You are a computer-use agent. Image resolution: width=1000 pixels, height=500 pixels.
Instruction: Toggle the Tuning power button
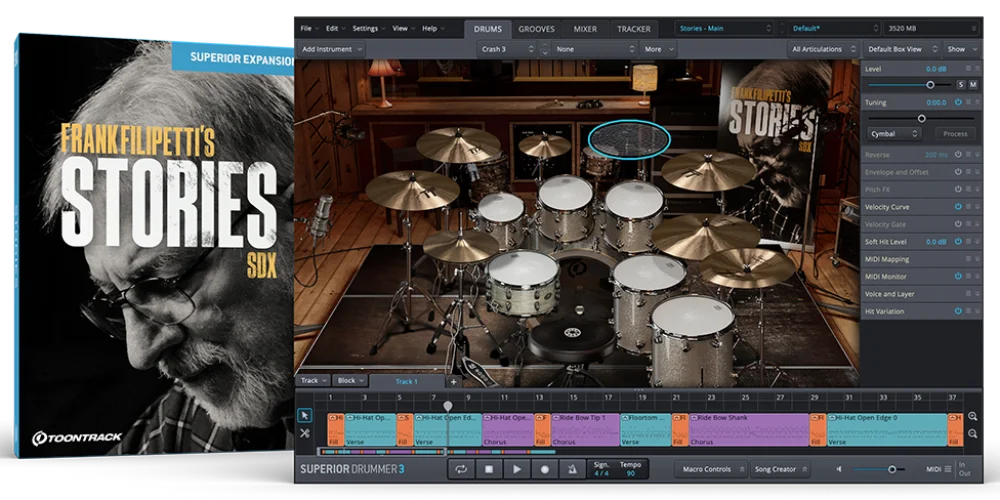pyautogui.click(x=958, y=102)
